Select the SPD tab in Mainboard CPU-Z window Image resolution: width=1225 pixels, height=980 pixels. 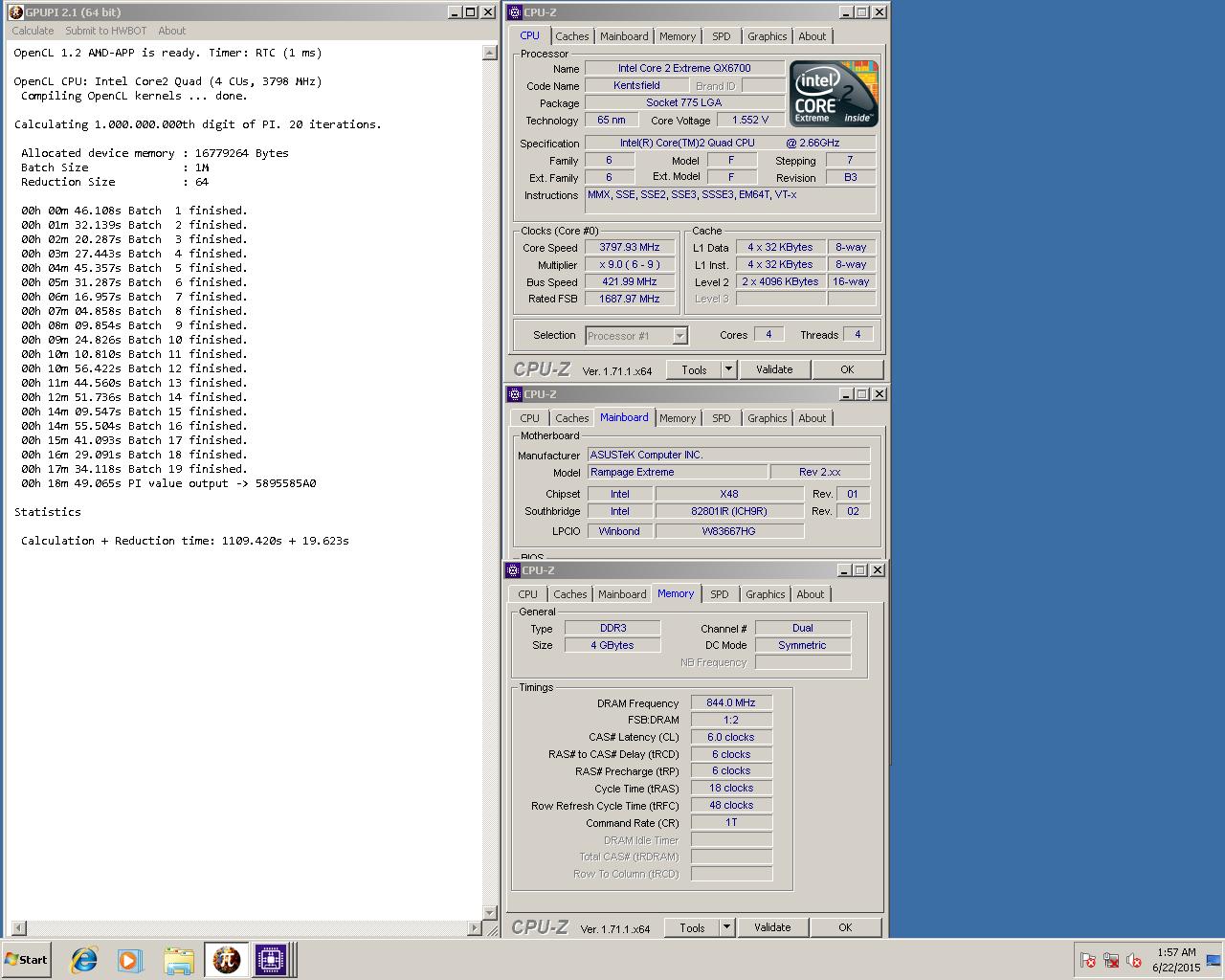722,418
